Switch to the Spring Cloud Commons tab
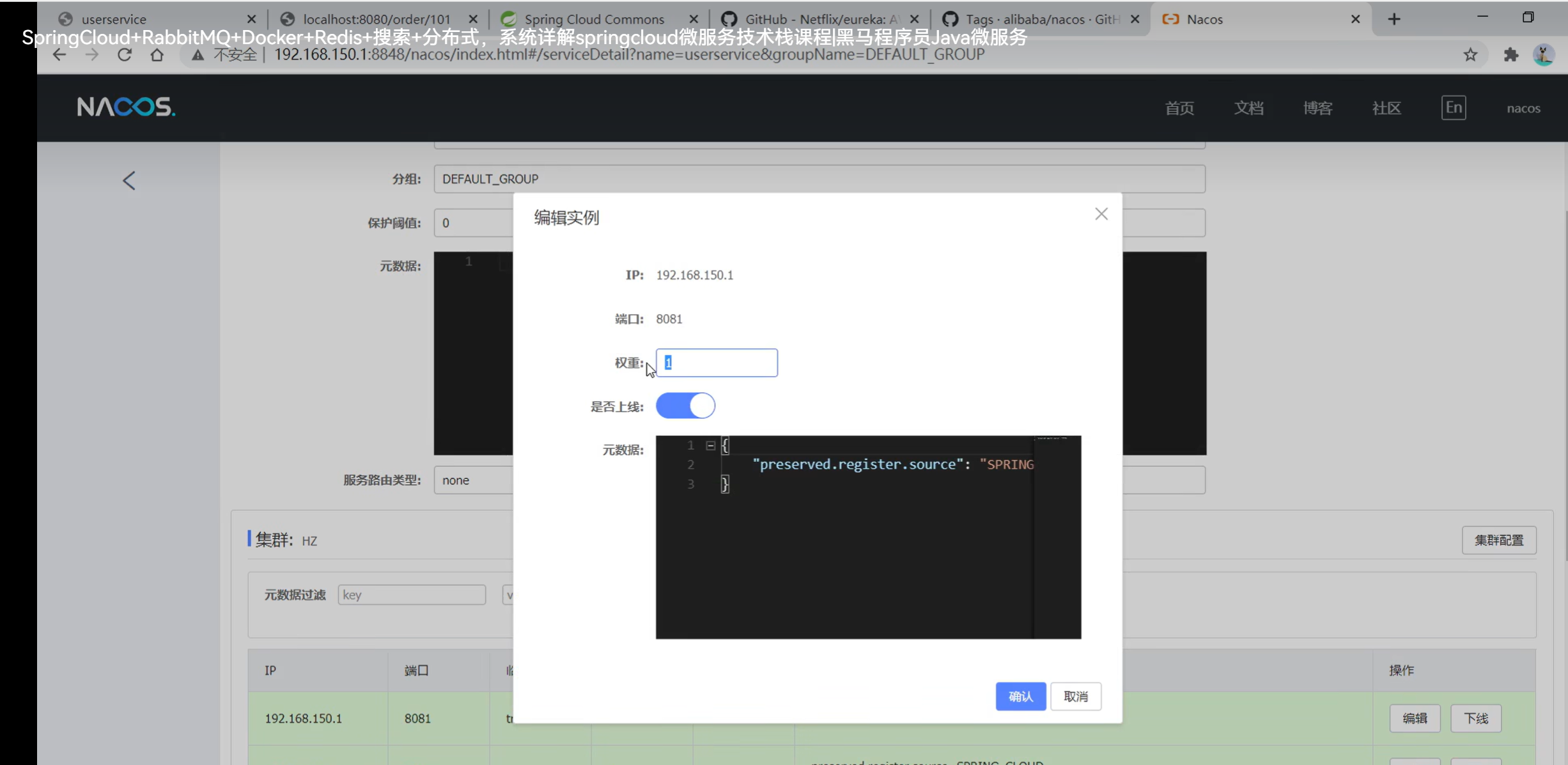Screen dimensions: 1568x765 coord(594,19)
